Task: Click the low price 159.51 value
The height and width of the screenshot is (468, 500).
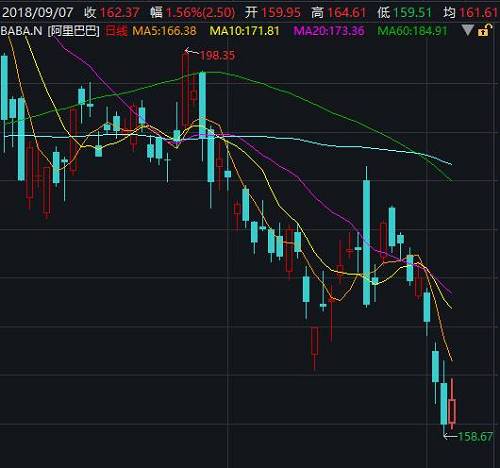Action: [x=413, y=13]
